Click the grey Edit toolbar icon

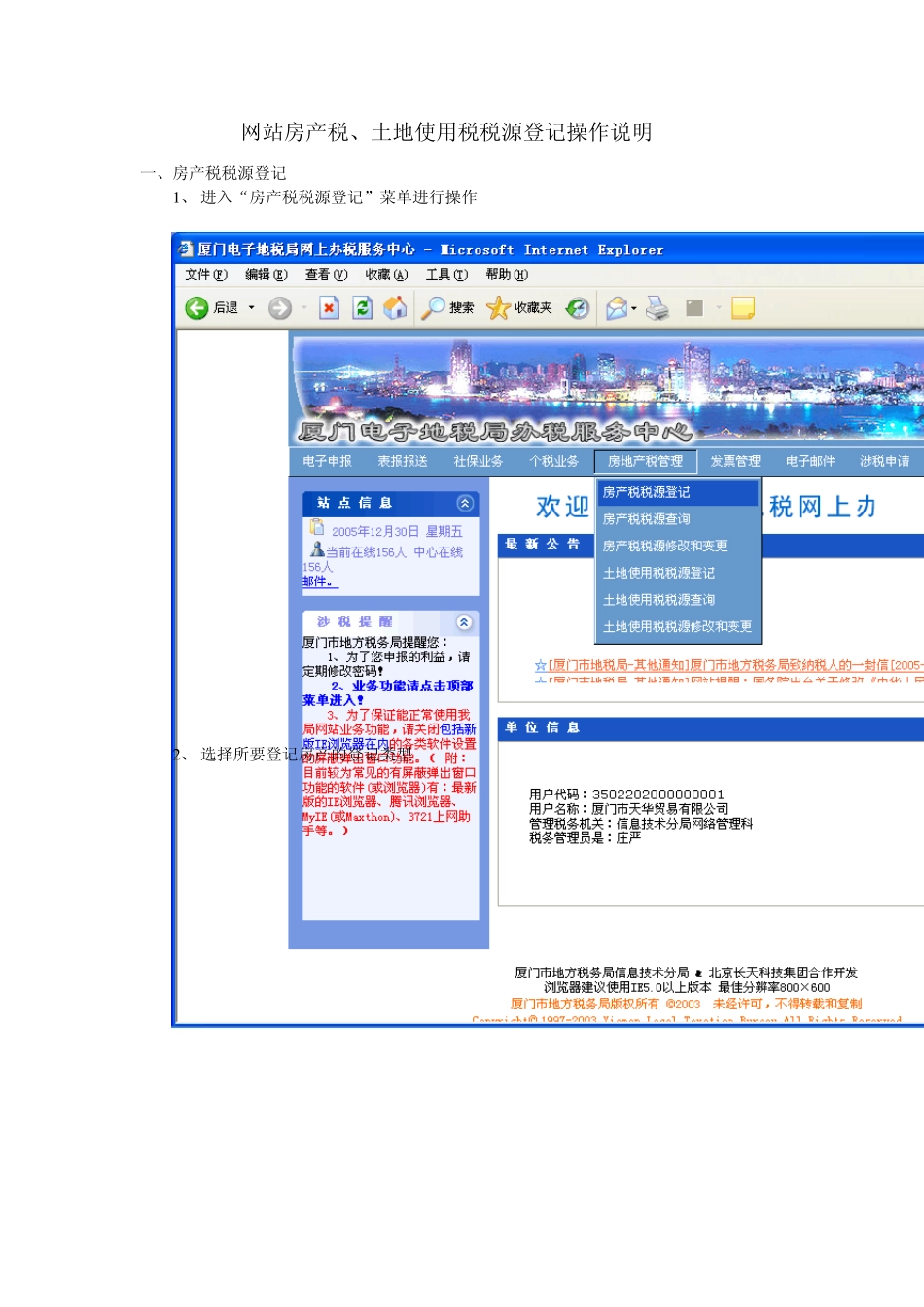coord(694,308)
